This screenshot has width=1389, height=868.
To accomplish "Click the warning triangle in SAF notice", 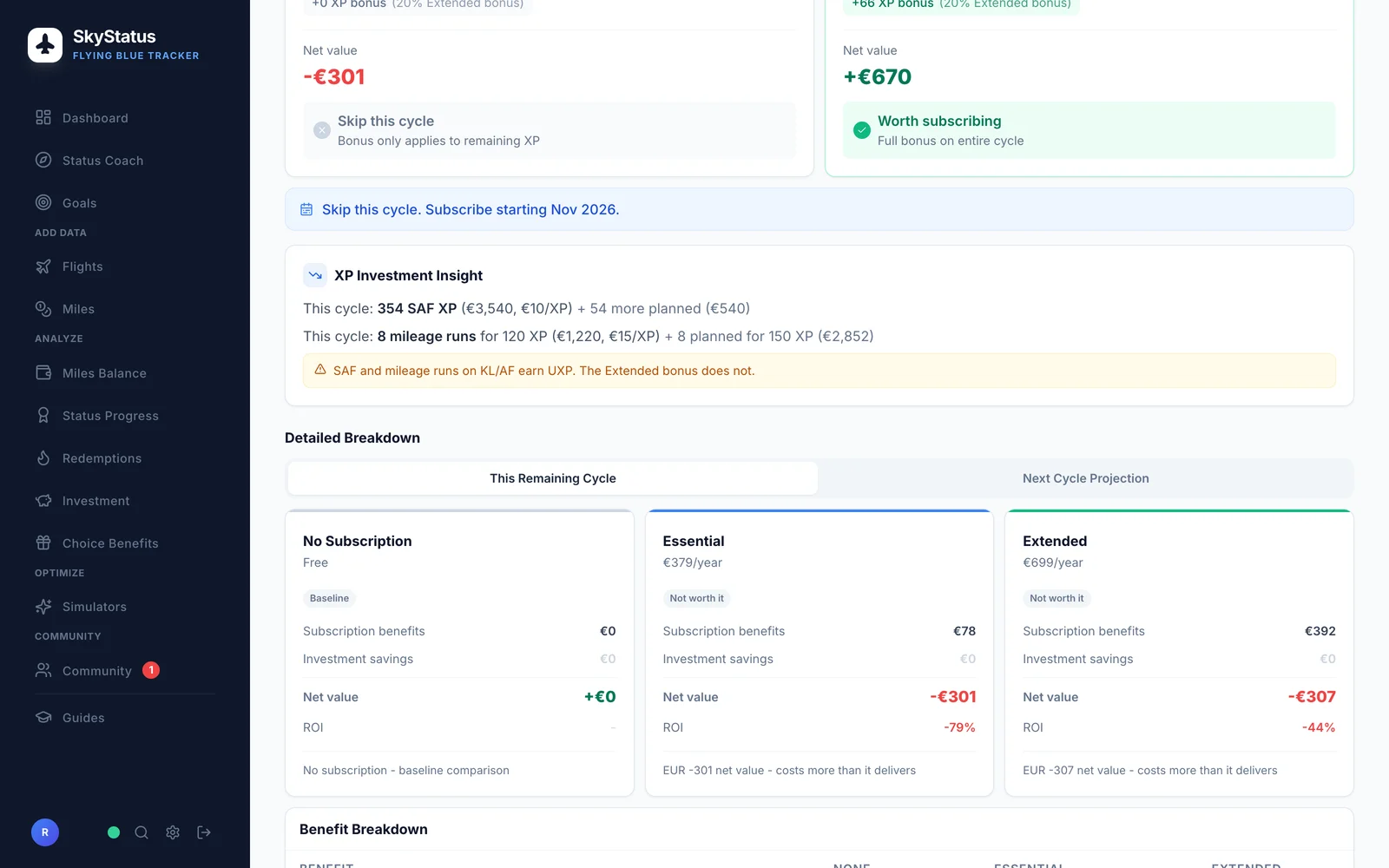I will (320, 370).
